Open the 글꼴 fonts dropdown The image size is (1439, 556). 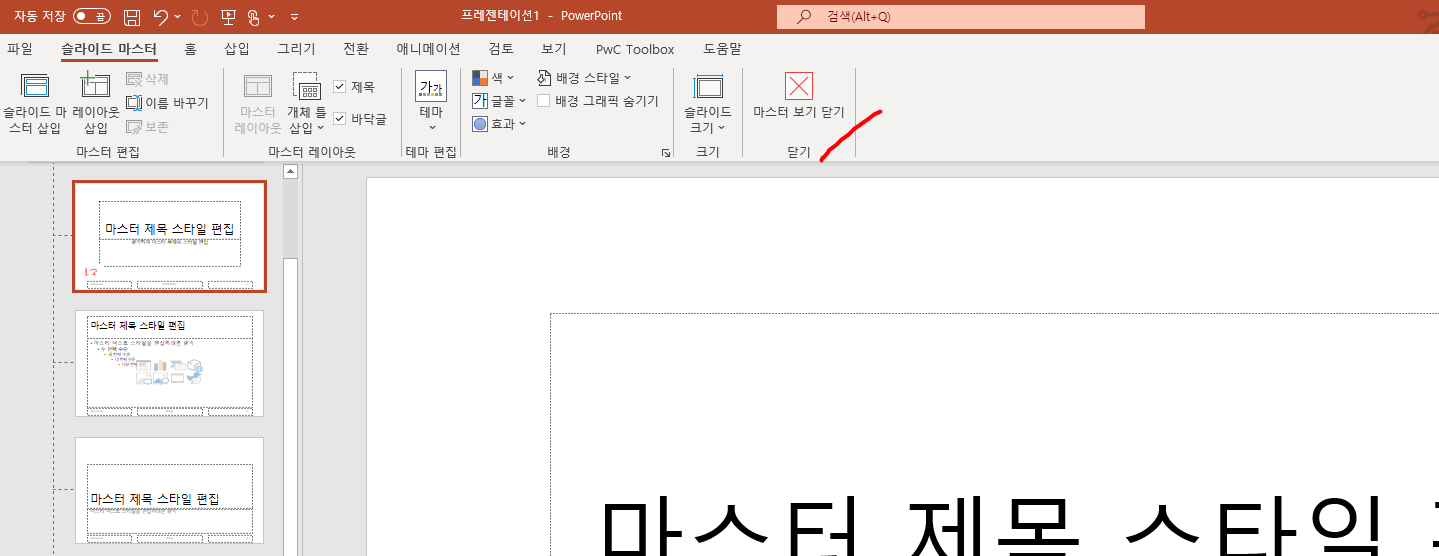coord(499,101)
